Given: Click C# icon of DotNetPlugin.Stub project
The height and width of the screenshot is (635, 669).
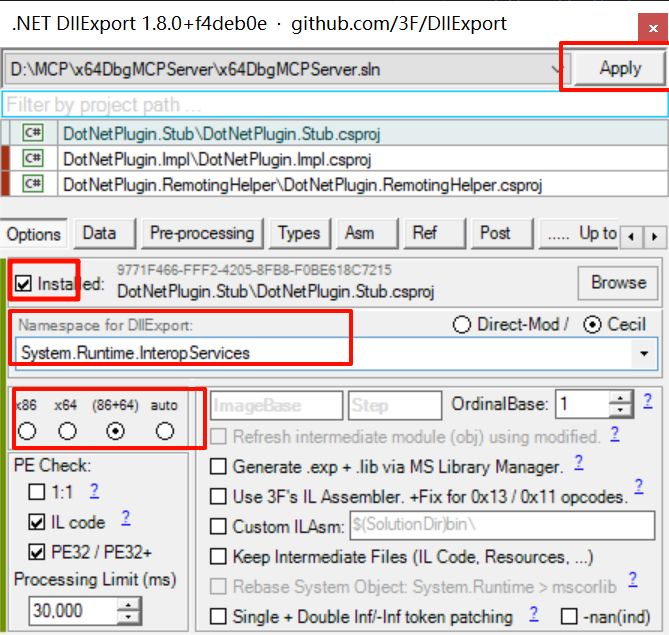Looking at the screenshot, I should [x=33, y=133].
